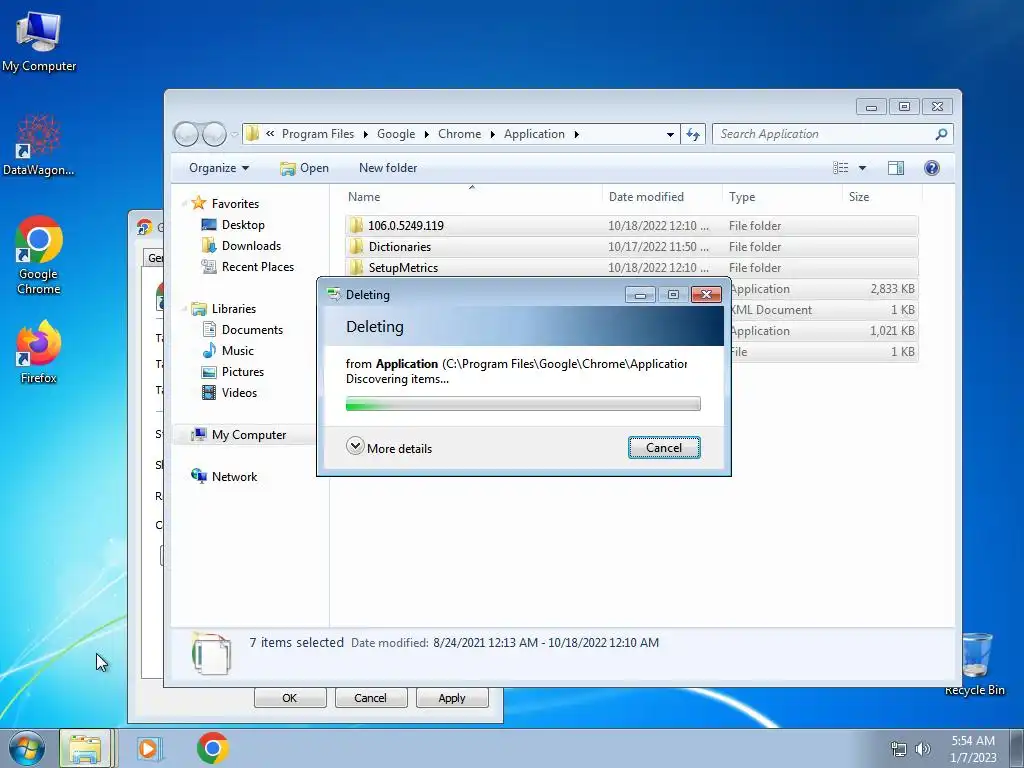Click the volume speaker tray icon
The width and height of the screenshot is (1024, 768).
(x=923, y=749)
